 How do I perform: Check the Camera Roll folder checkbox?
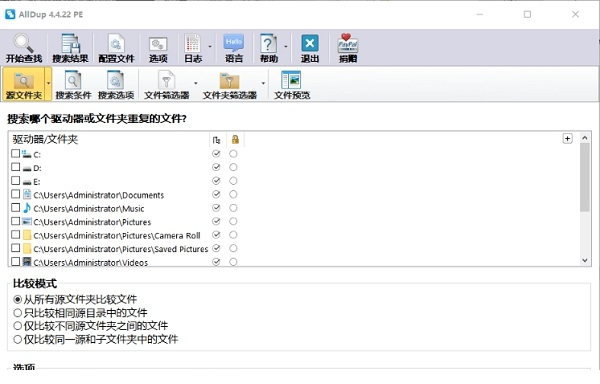(x=15, y=234)
